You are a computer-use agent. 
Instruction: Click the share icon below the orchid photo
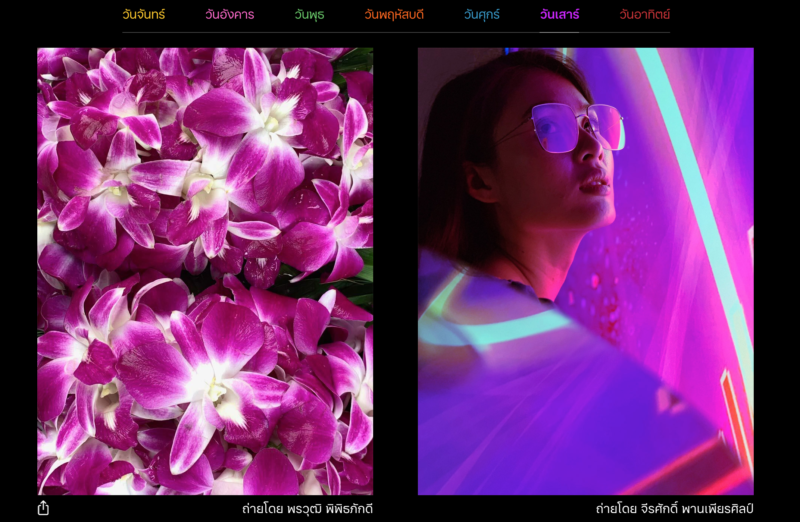click(43, 508)
